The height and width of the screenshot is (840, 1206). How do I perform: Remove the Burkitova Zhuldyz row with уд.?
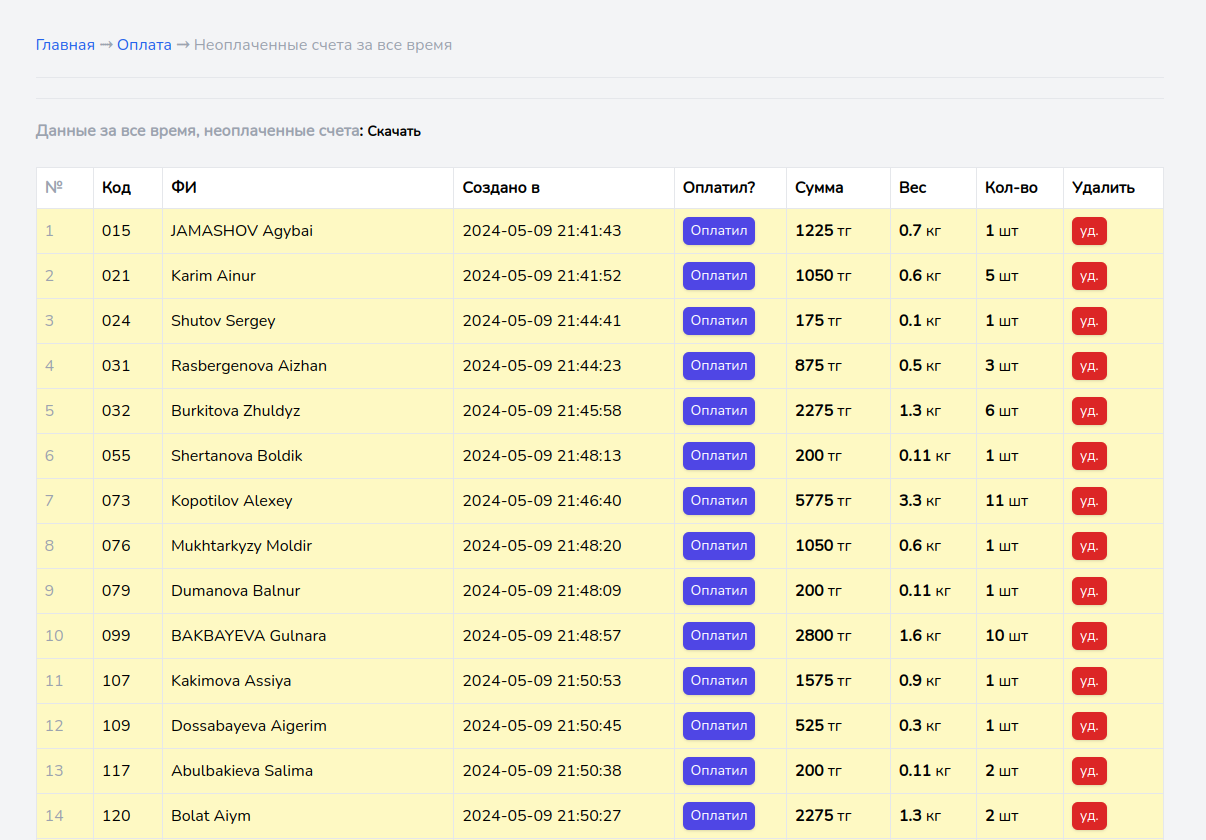click(x=1089, y=411)
